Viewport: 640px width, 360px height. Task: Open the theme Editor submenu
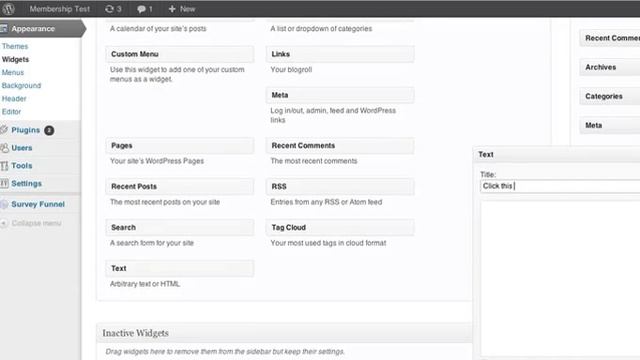coord(11,111)
